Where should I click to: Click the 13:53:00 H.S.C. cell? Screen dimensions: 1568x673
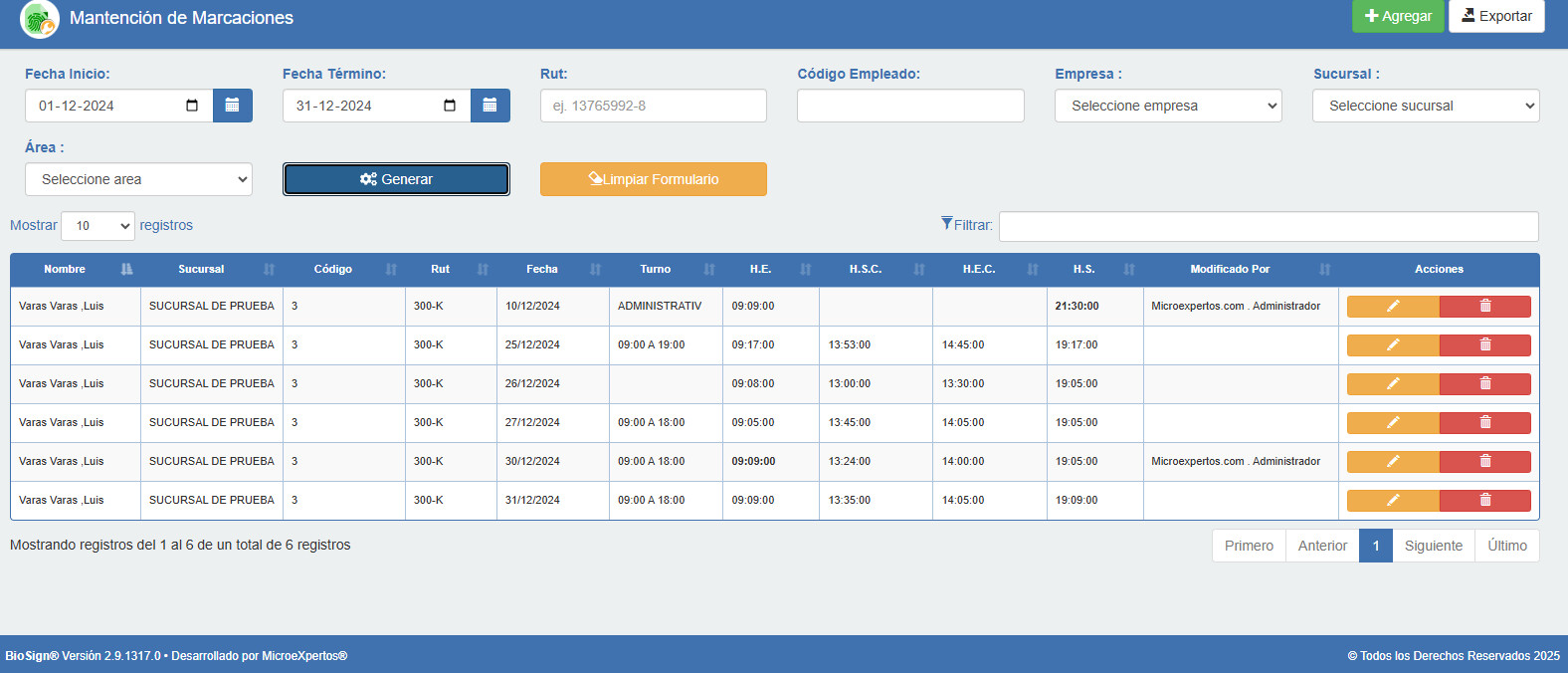[x=876, y=345]
